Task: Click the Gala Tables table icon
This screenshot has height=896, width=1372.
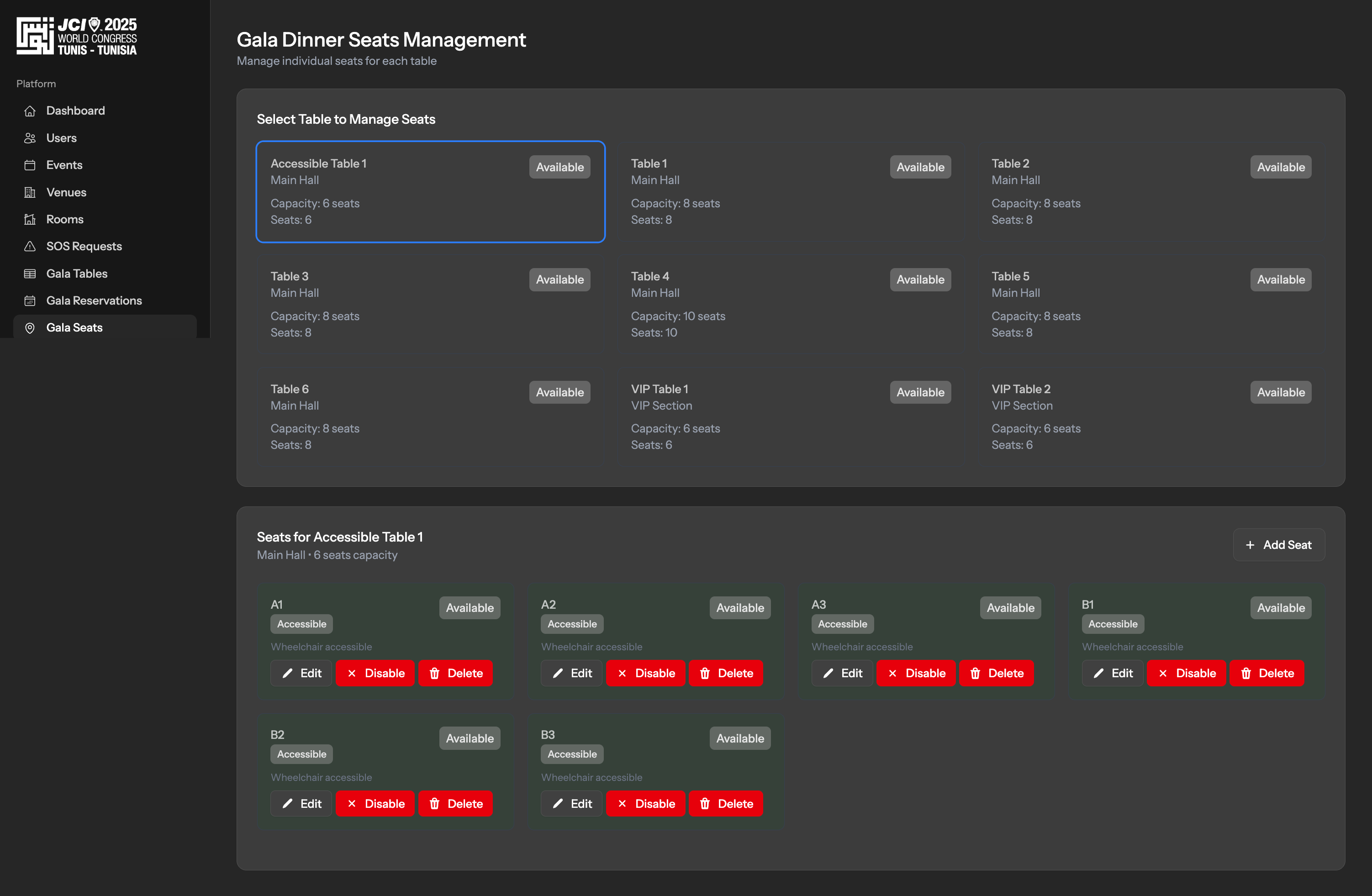Action: (30, 273)
